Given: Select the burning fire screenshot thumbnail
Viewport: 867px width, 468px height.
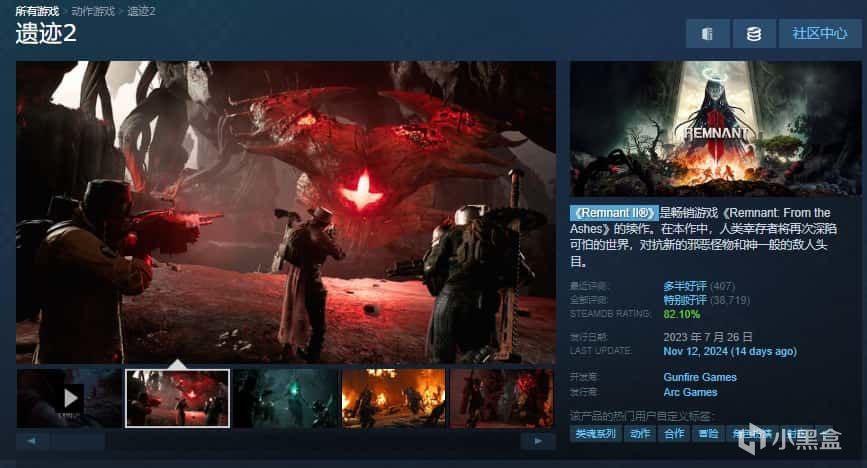Looking at the screenshot, I should pos(394,398).
